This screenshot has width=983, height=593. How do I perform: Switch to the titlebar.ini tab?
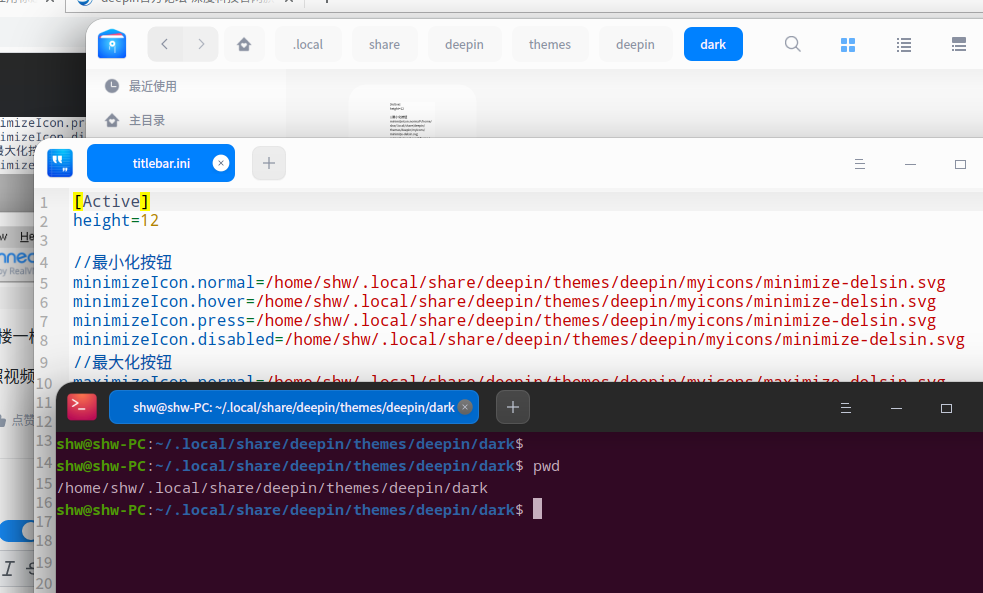[161, 163]
